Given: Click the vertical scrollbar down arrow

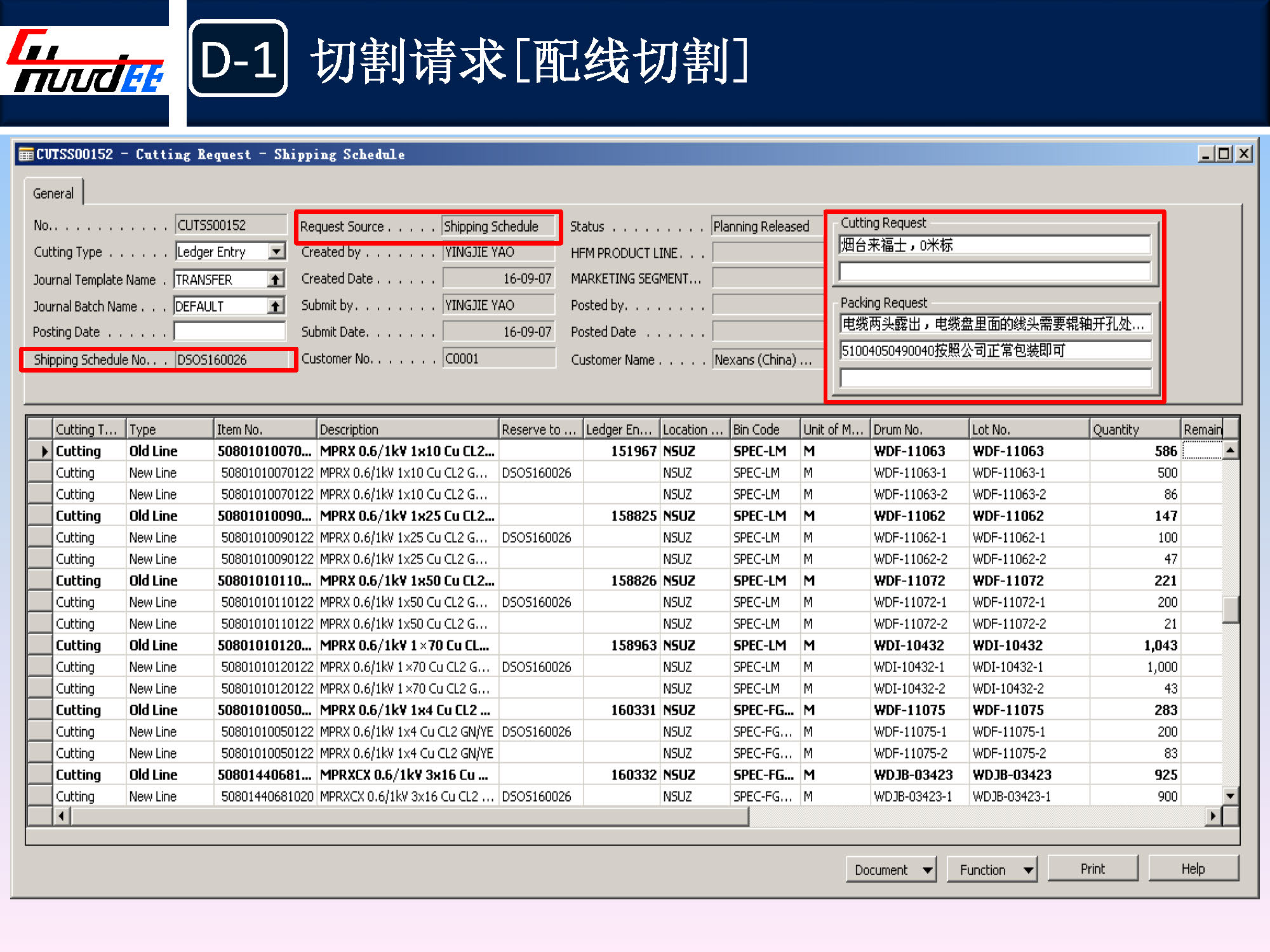Looking at the screenshot, I should point(1230,796).
